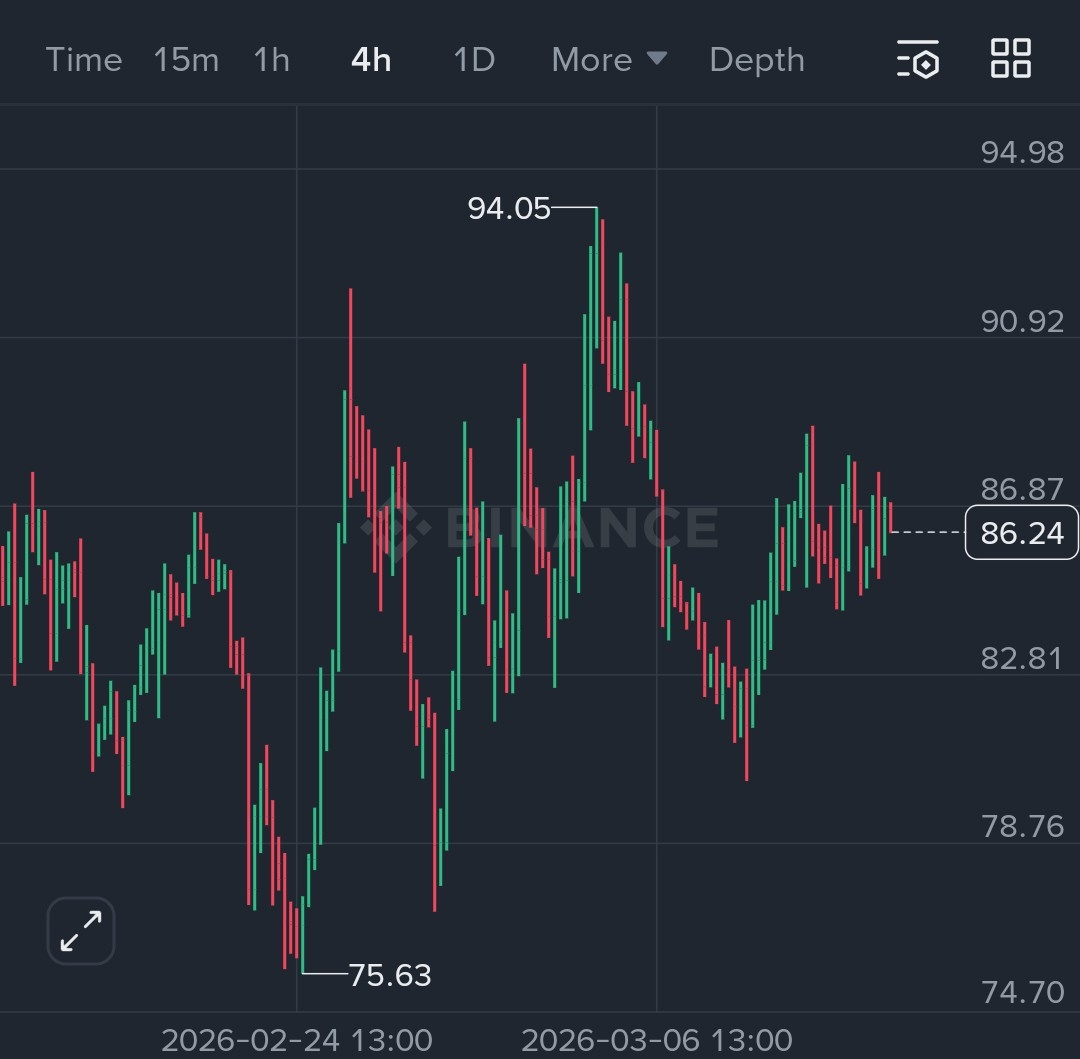This screenshot has height=1059, width=1080.
Task: Open the More intervals dropdown
Action: 609,60
